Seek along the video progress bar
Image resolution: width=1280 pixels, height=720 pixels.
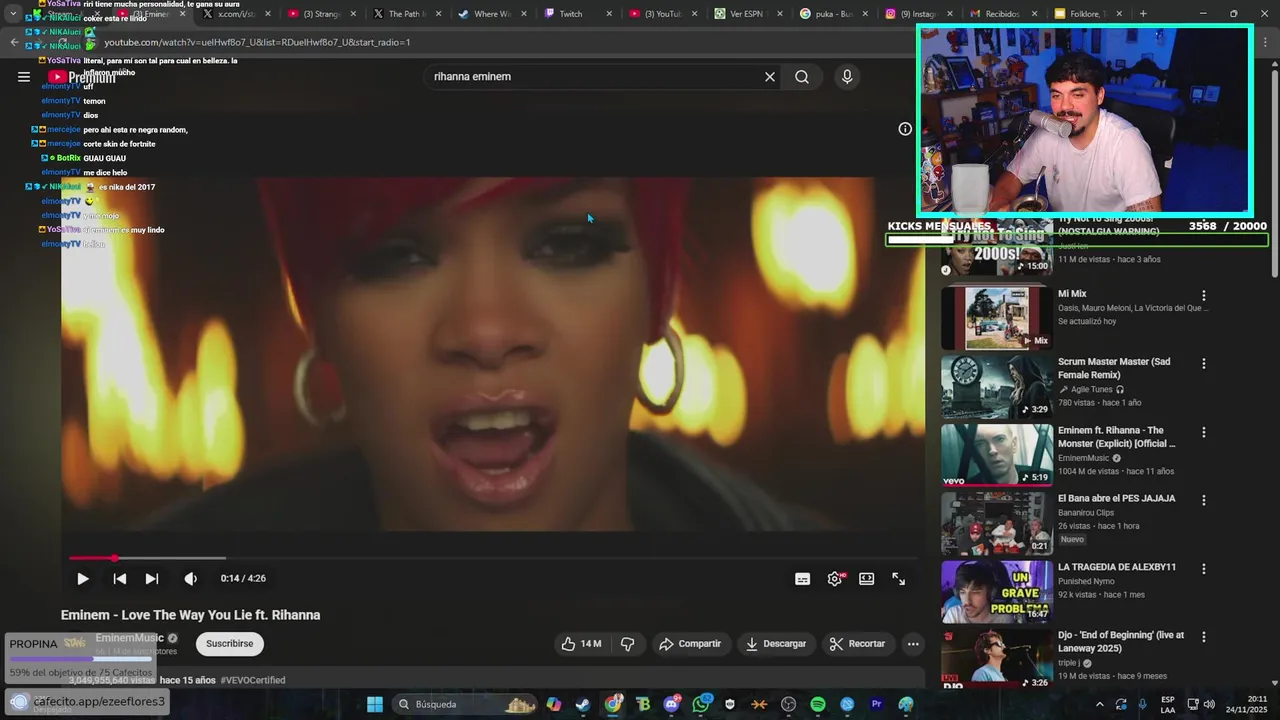[493, 558]
